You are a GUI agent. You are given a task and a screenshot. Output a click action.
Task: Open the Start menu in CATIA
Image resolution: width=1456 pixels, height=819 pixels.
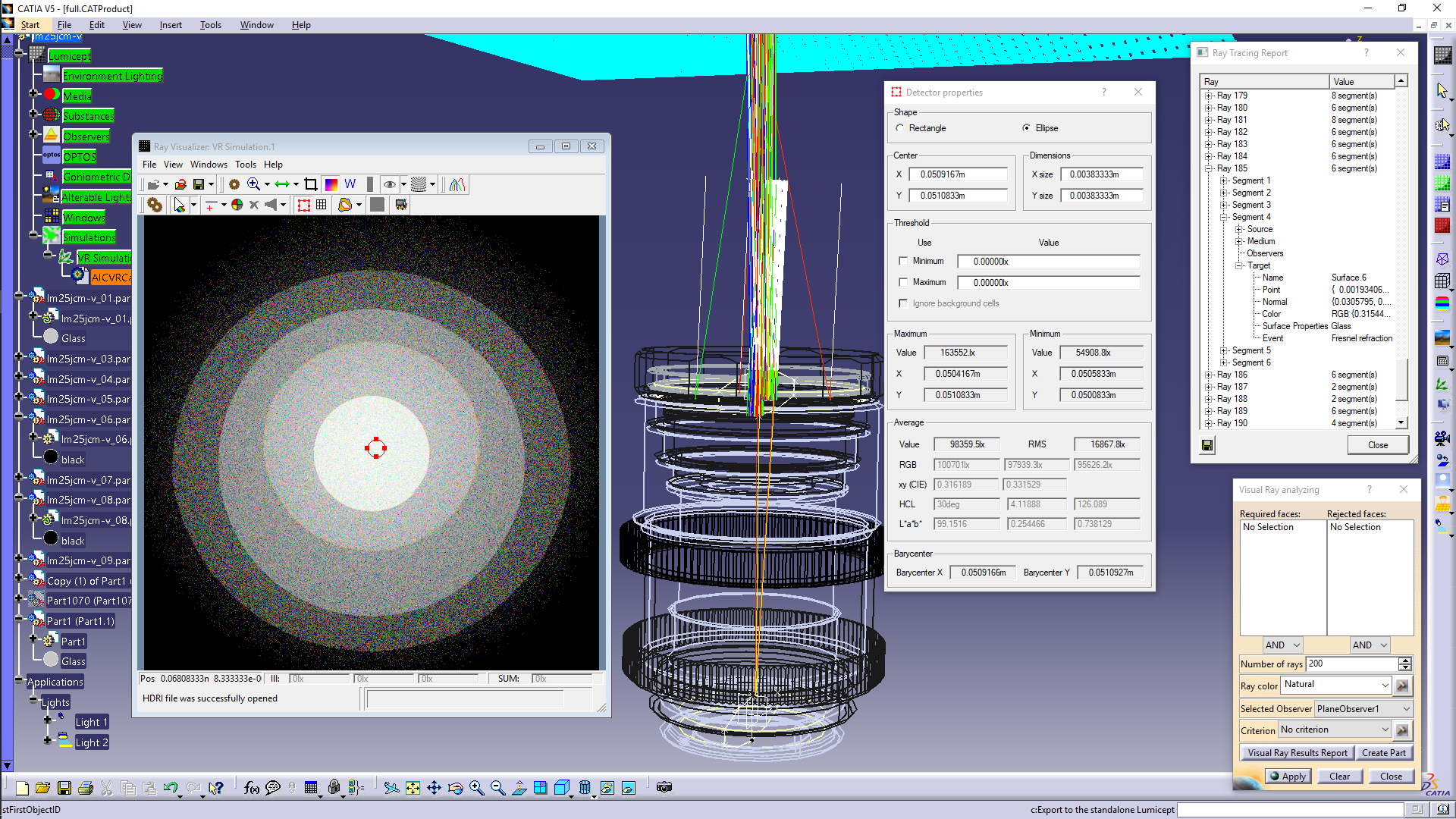[30, 25]
